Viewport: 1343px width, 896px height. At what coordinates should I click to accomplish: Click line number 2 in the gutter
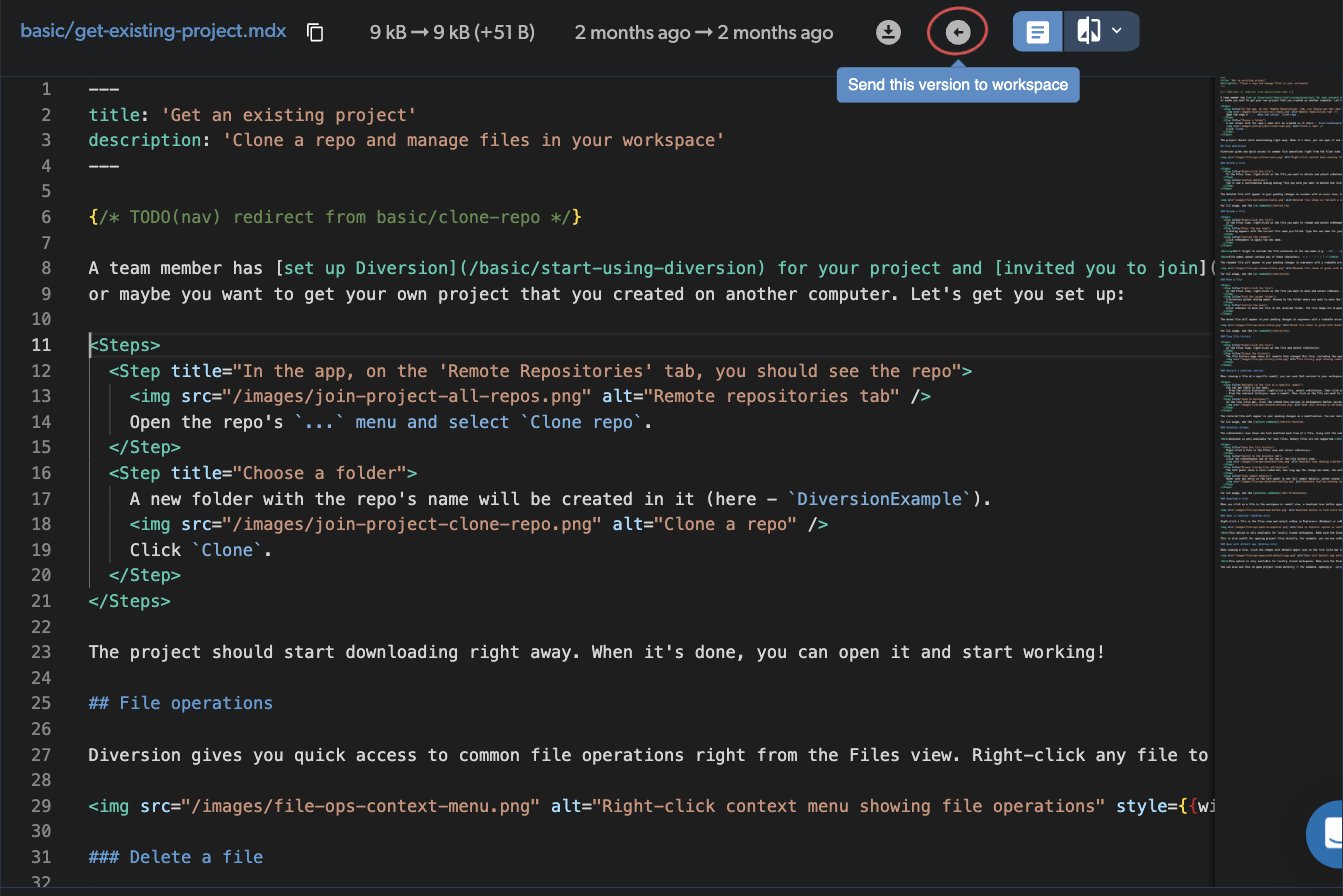pyautogui.click(x=45, y=115)
